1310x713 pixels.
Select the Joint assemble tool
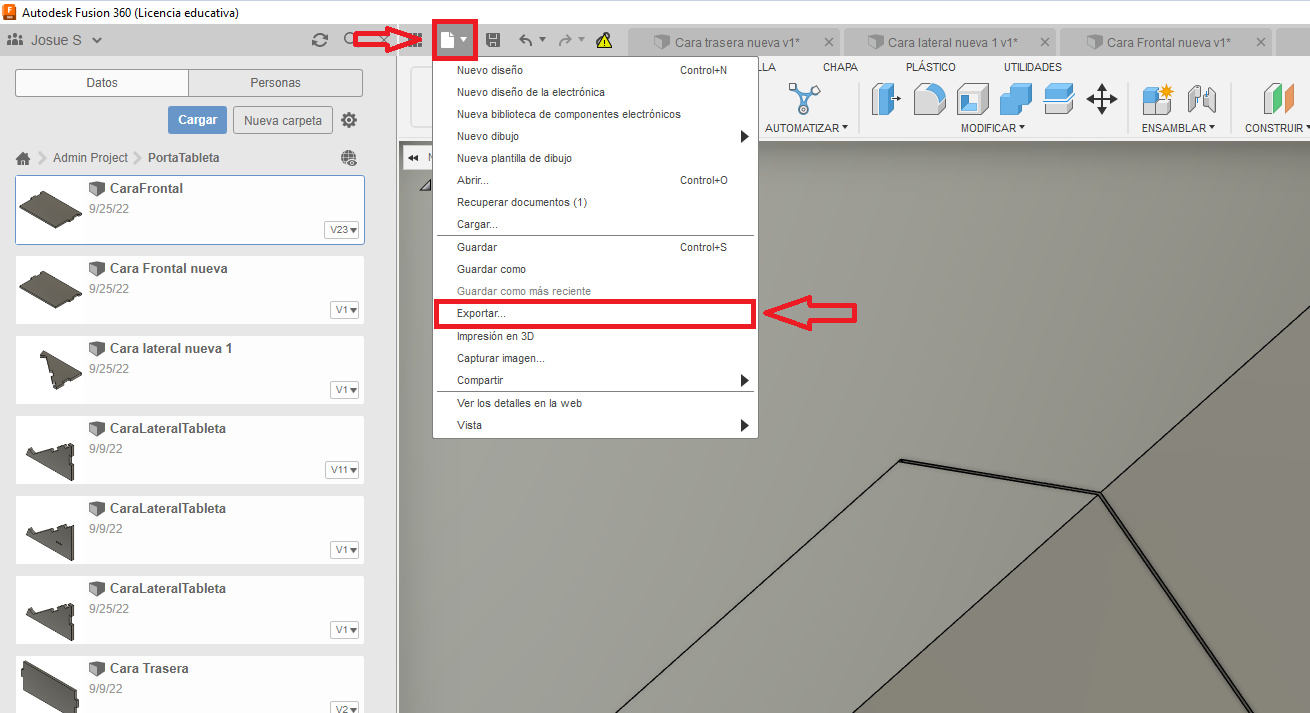(x=1201, y=99)
